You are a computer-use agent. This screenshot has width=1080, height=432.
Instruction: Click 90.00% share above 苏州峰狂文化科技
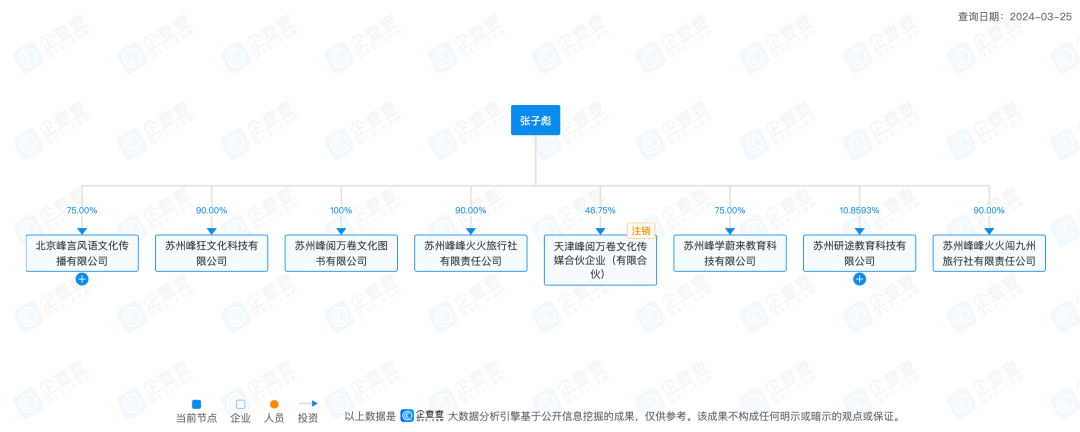point(211,210)
